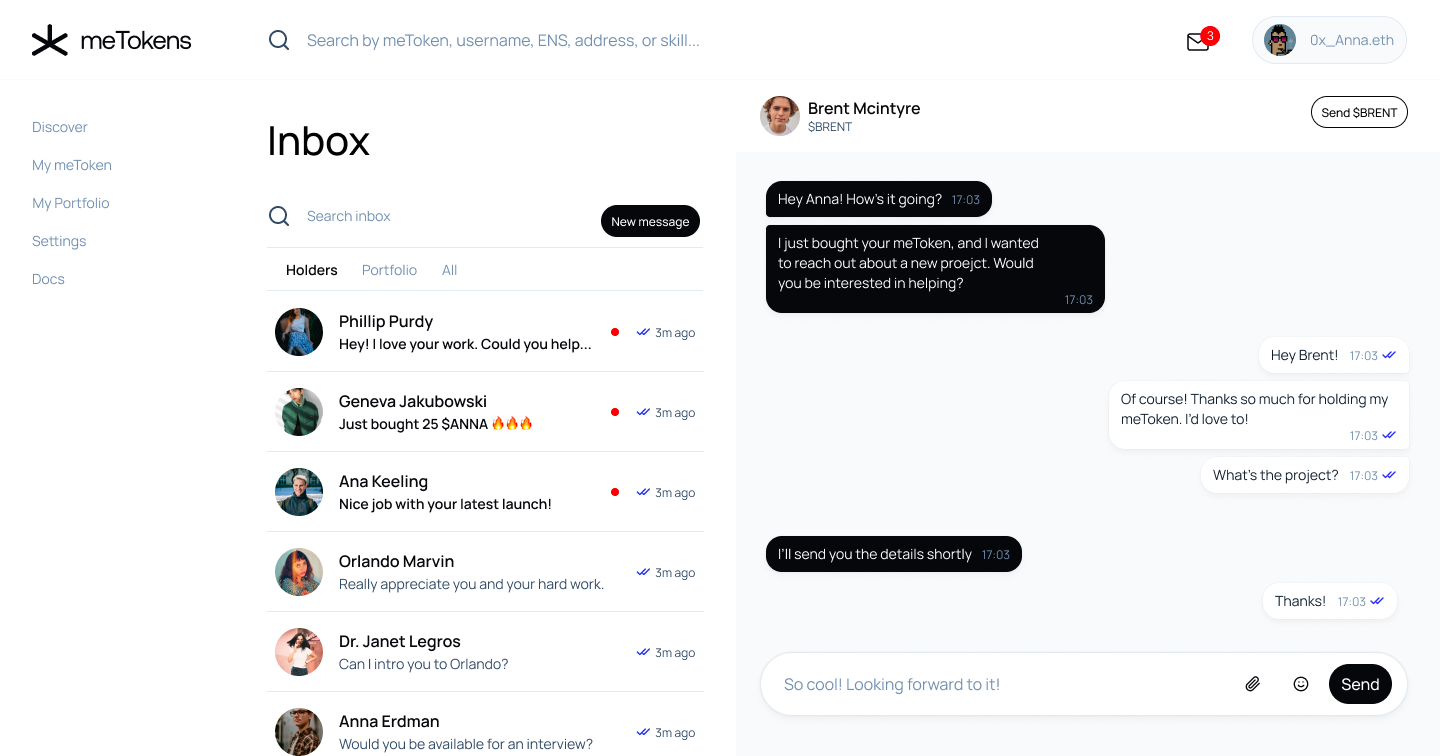Image resolution: width=1440 pixels, height=756 pixels.
Task: Click the magnifier icon in the inbox search
Action: point(278,216)
